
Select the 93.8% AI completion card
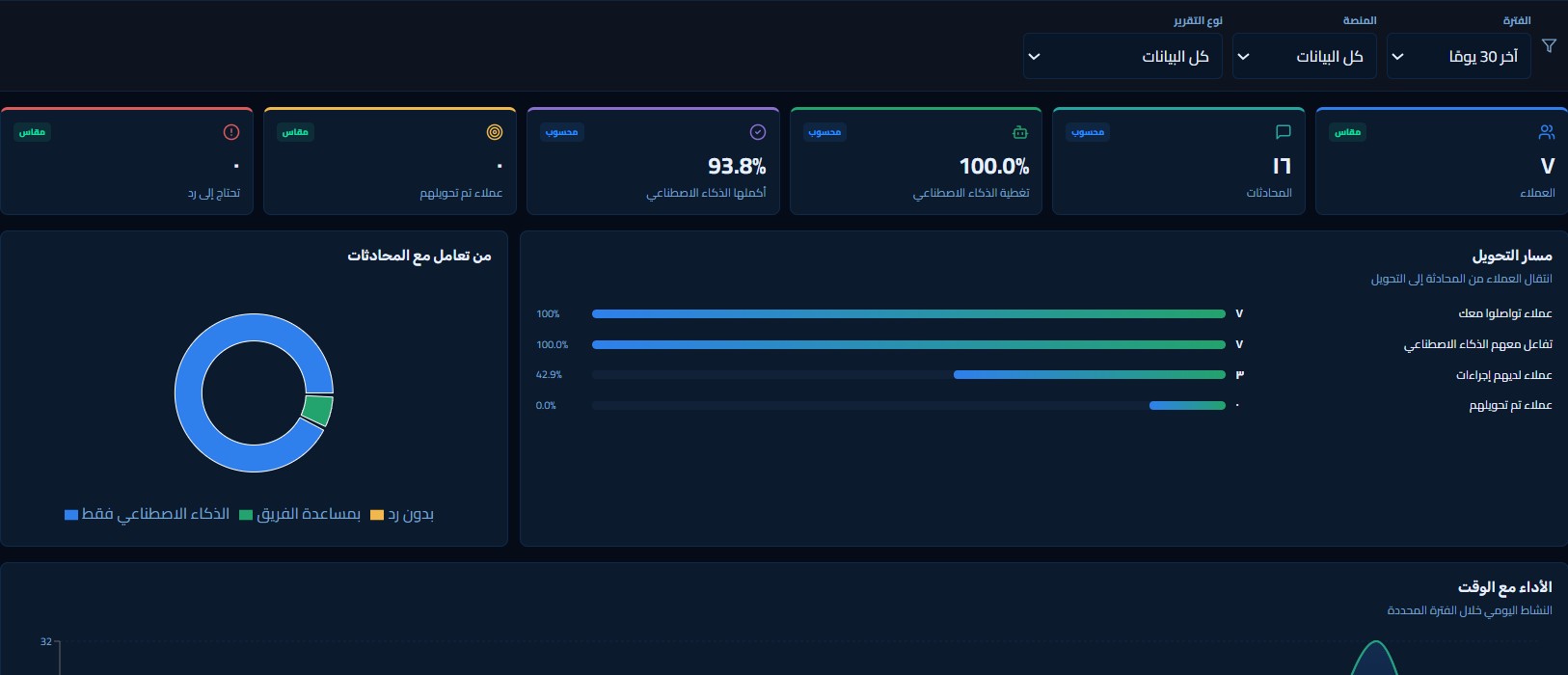[x=653, y=160]
